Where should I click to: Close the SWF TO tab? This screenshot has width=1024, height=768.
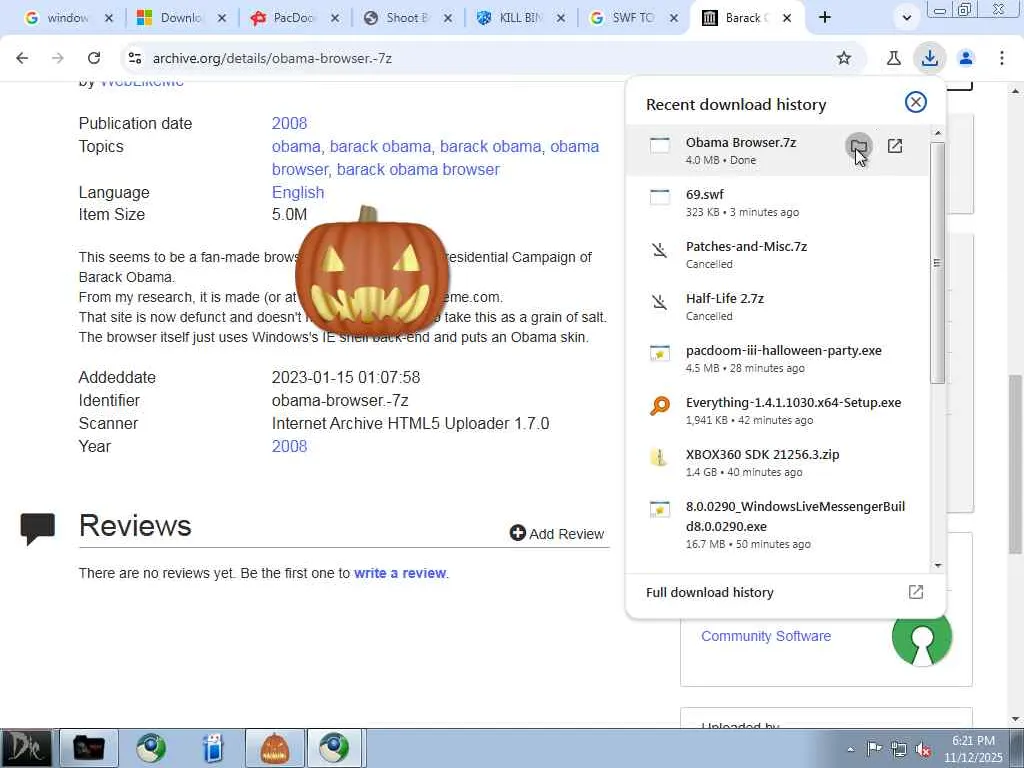(x=674, y=18)
